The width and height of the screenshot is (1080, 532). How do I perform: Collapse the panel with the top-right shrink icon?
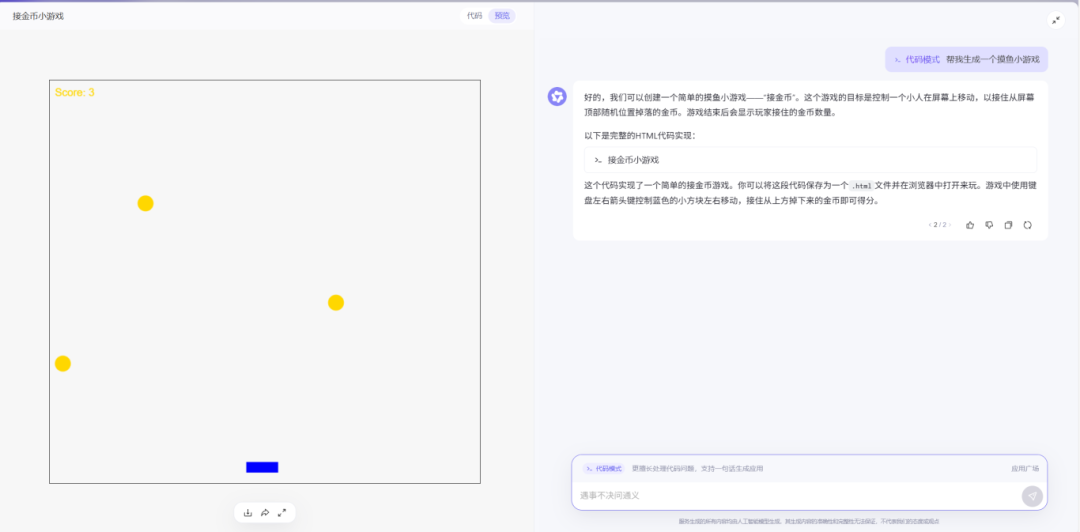[x=1056, y=21]
